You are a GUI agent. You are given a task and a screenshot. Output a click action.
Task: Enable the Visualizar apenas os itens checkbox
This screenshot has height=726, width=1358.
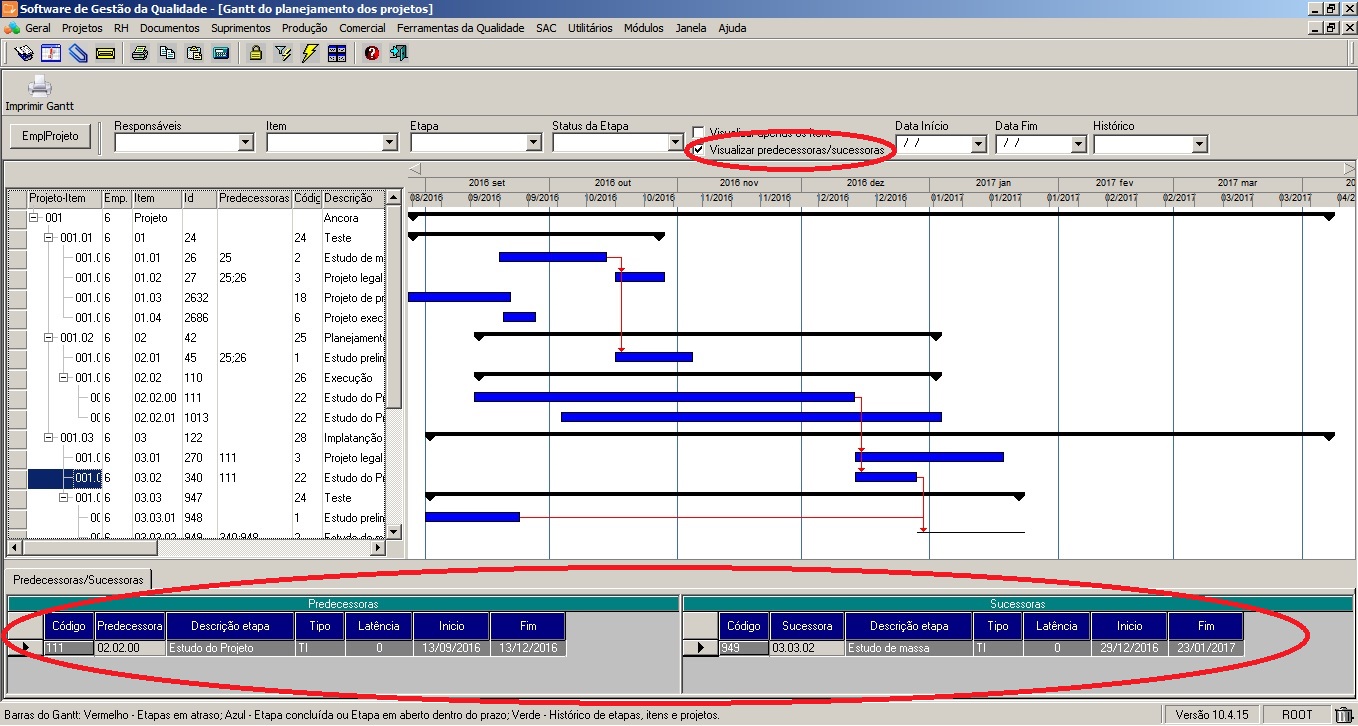[698, 132]
